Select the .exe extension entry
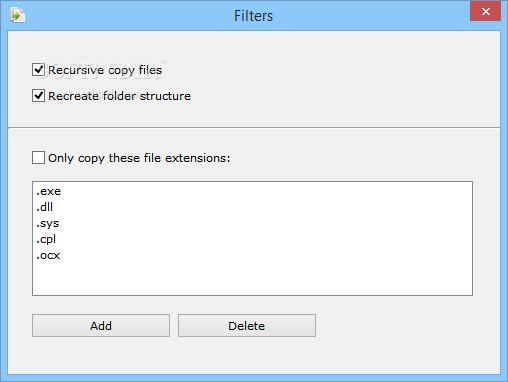This screenshot has width=508, height=382. coord(49,191)
